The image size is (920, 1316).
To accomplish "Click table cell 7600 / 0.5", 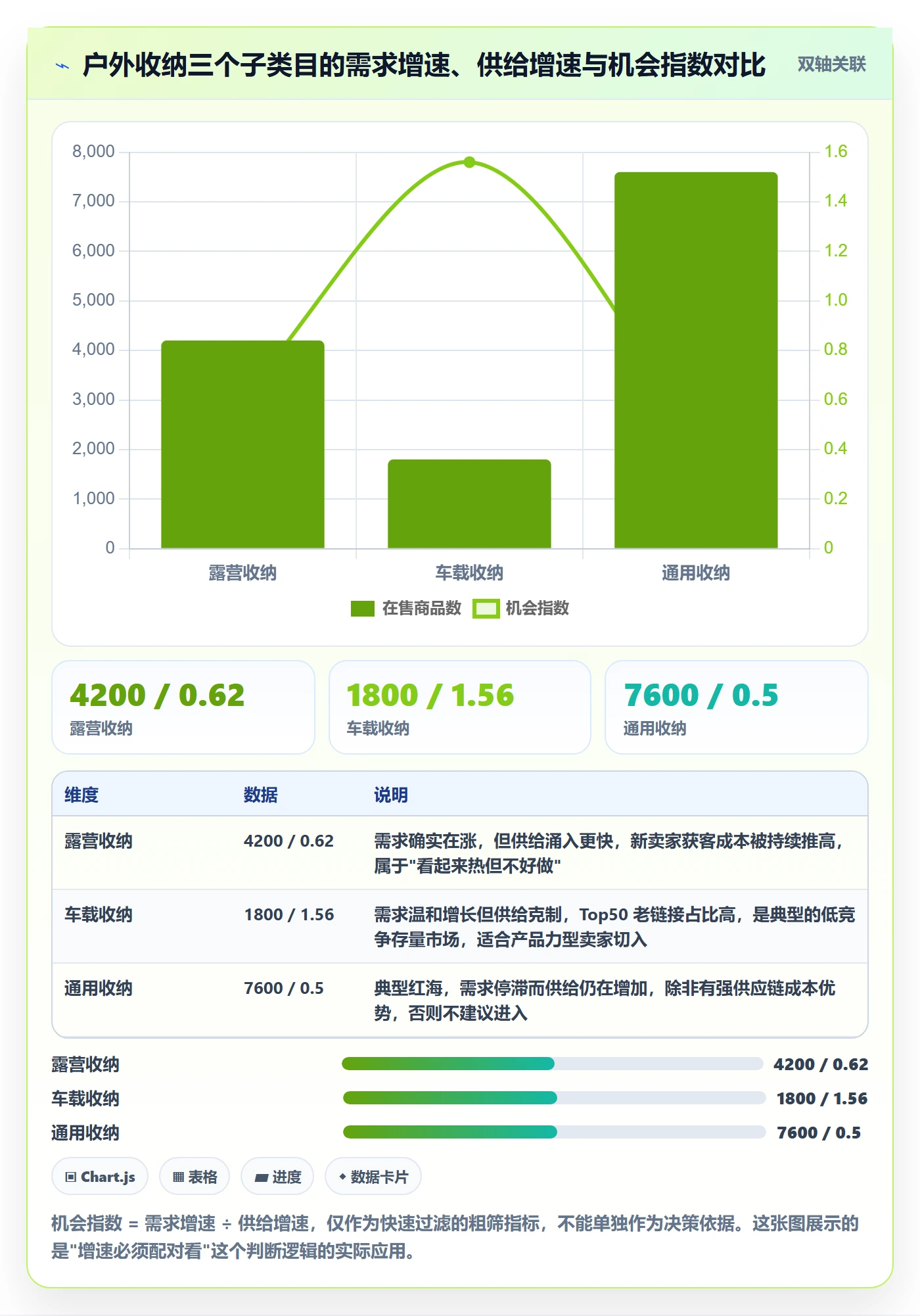I will [284, 988].
